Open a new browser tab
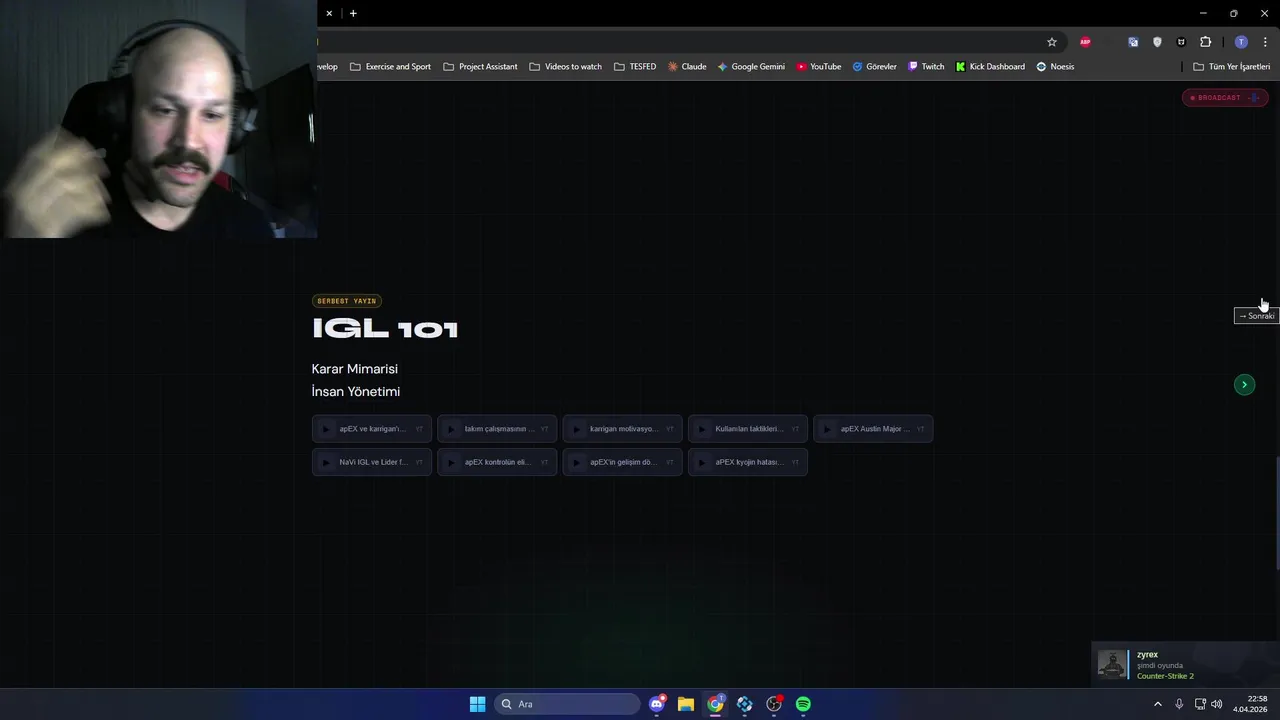Viewport: 1280px width, 720px height. pyautogui.click(x=353, y=13)
